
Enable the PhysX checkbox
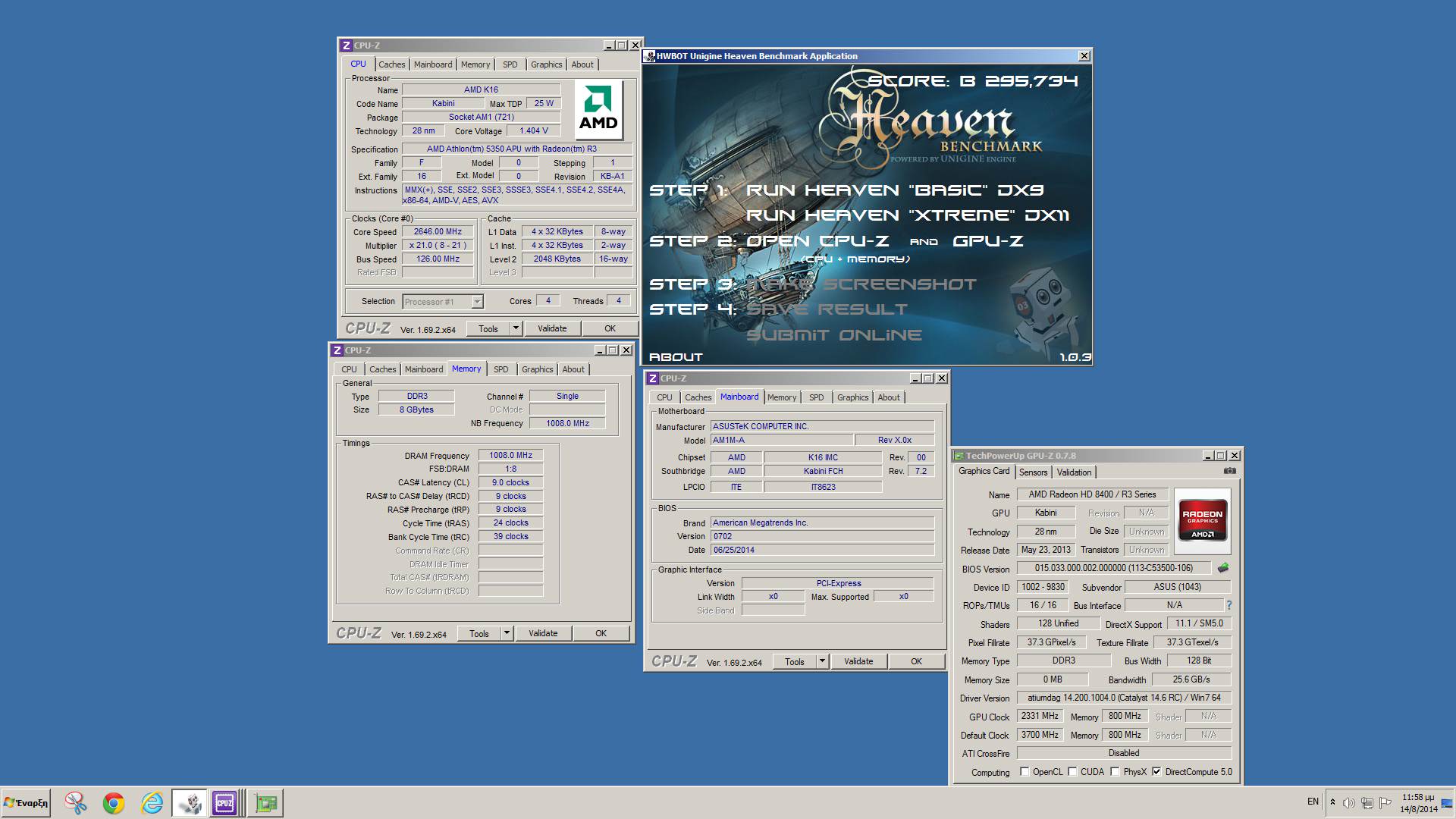pyautogui.click(x=1115, y=771)
